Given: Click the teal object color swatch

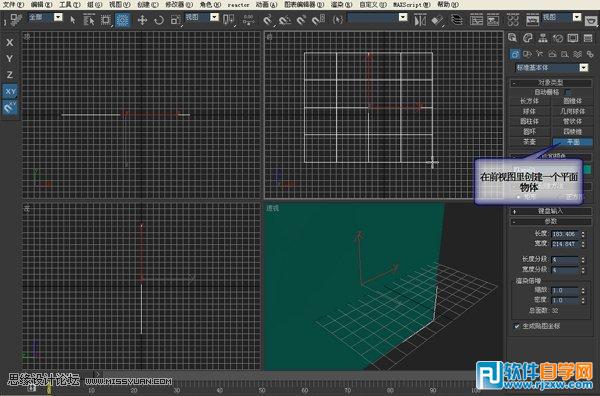Looking at the screenshot, I should tap(587, 169).
